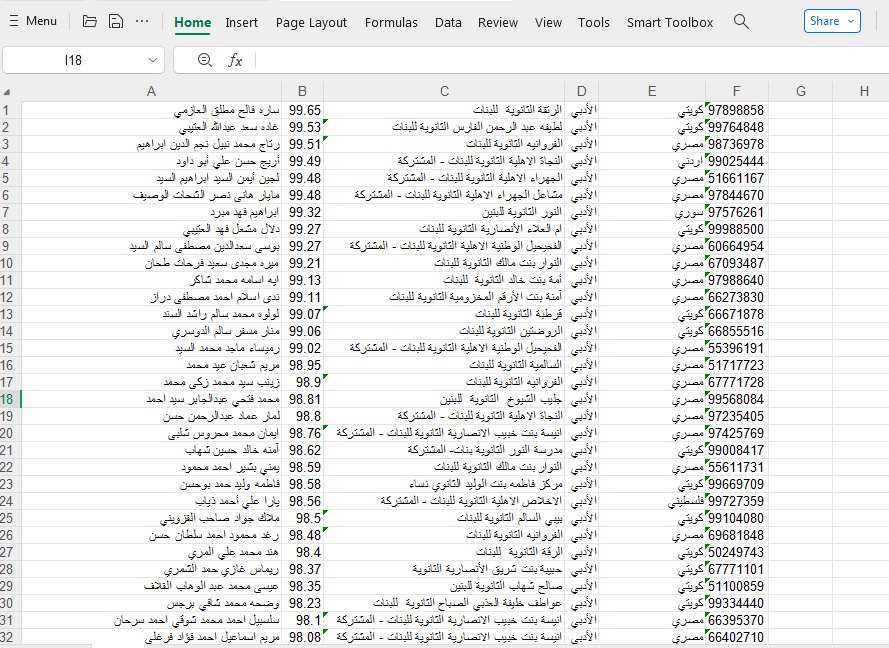Click the zoom lens icon by formula bar

(205, 60)
